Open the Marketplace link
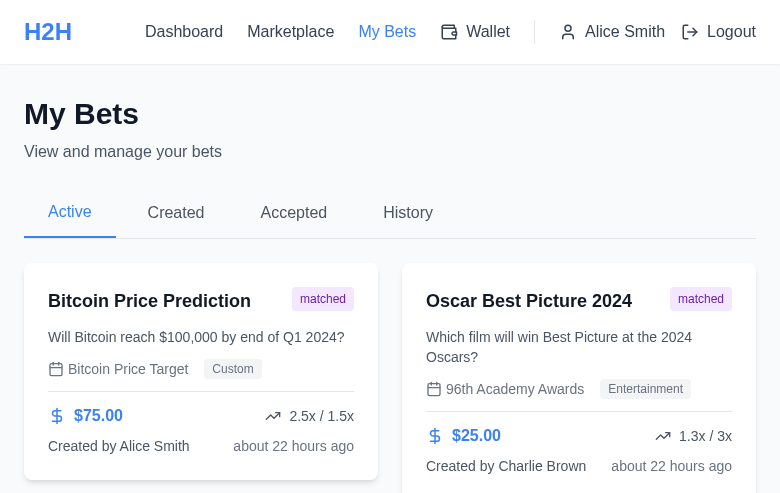Screen dimensions: 780x493 coord(291,32)
